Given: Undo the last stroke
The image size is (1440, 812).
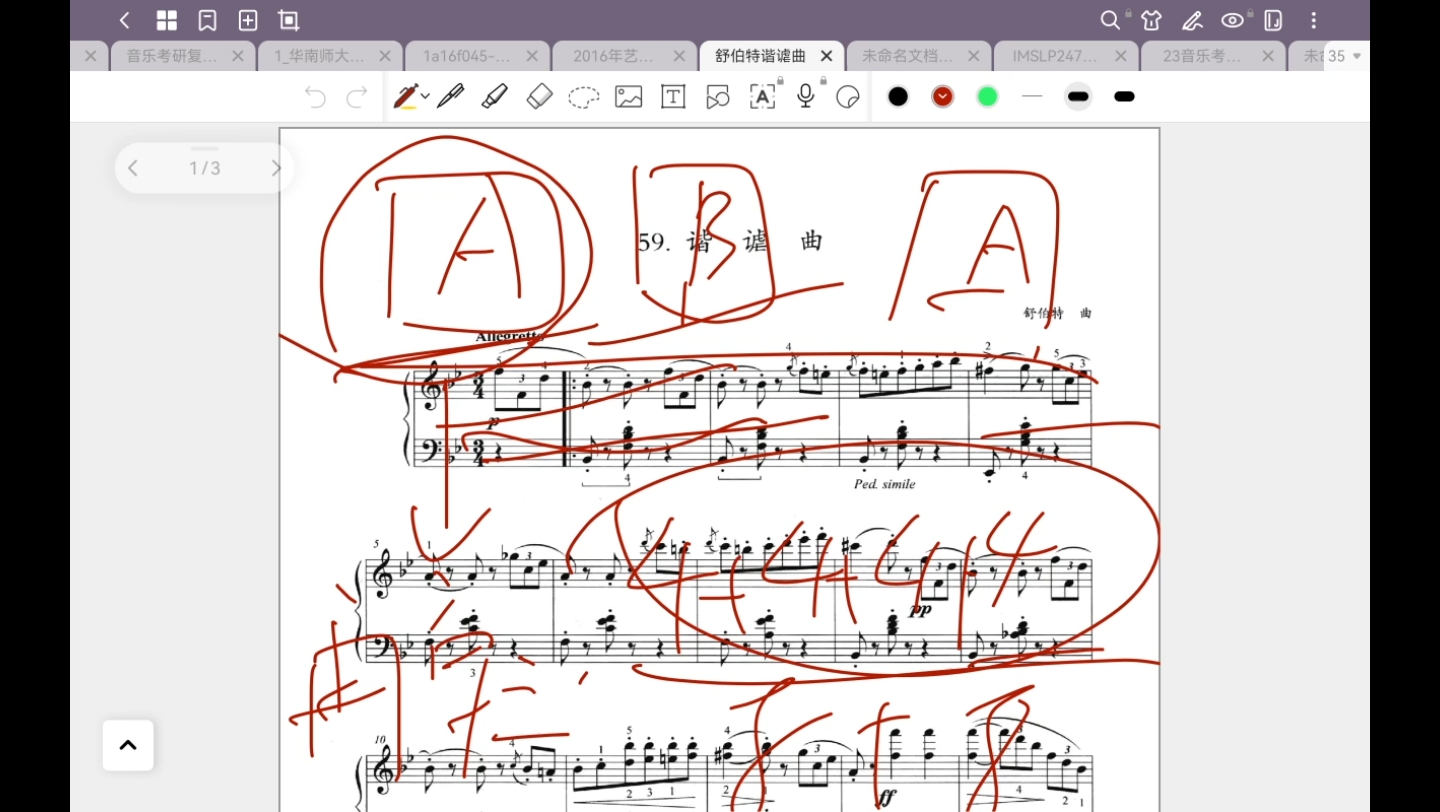Looking at the screenshot, I should click(315, 97).
